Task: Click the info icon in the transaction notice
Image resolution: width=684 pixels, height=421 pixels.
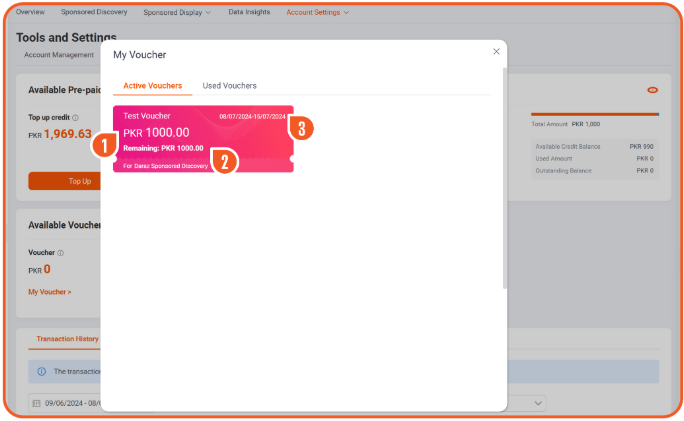Action: click(x=41, y=371)
